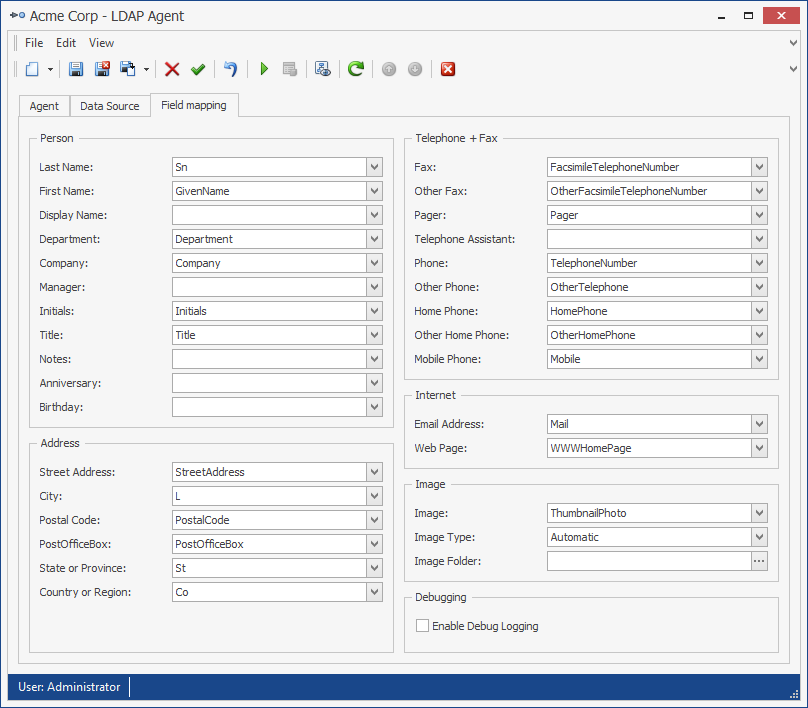Open the Mobile Phone dropdown arrow

pos(760,359)
